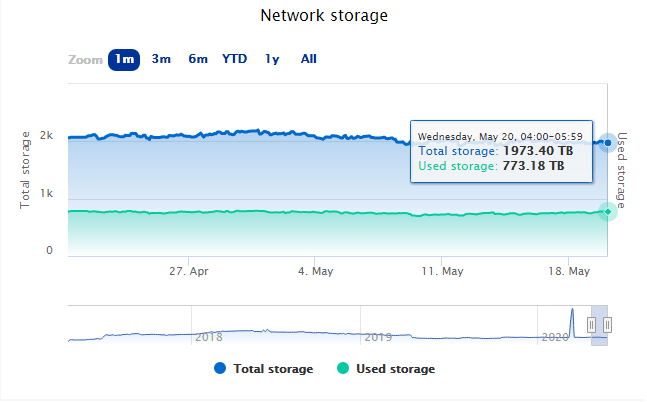Choose the YTD zoom option
The height and width of the screenshot is (402, 647).
pos(234,59)
